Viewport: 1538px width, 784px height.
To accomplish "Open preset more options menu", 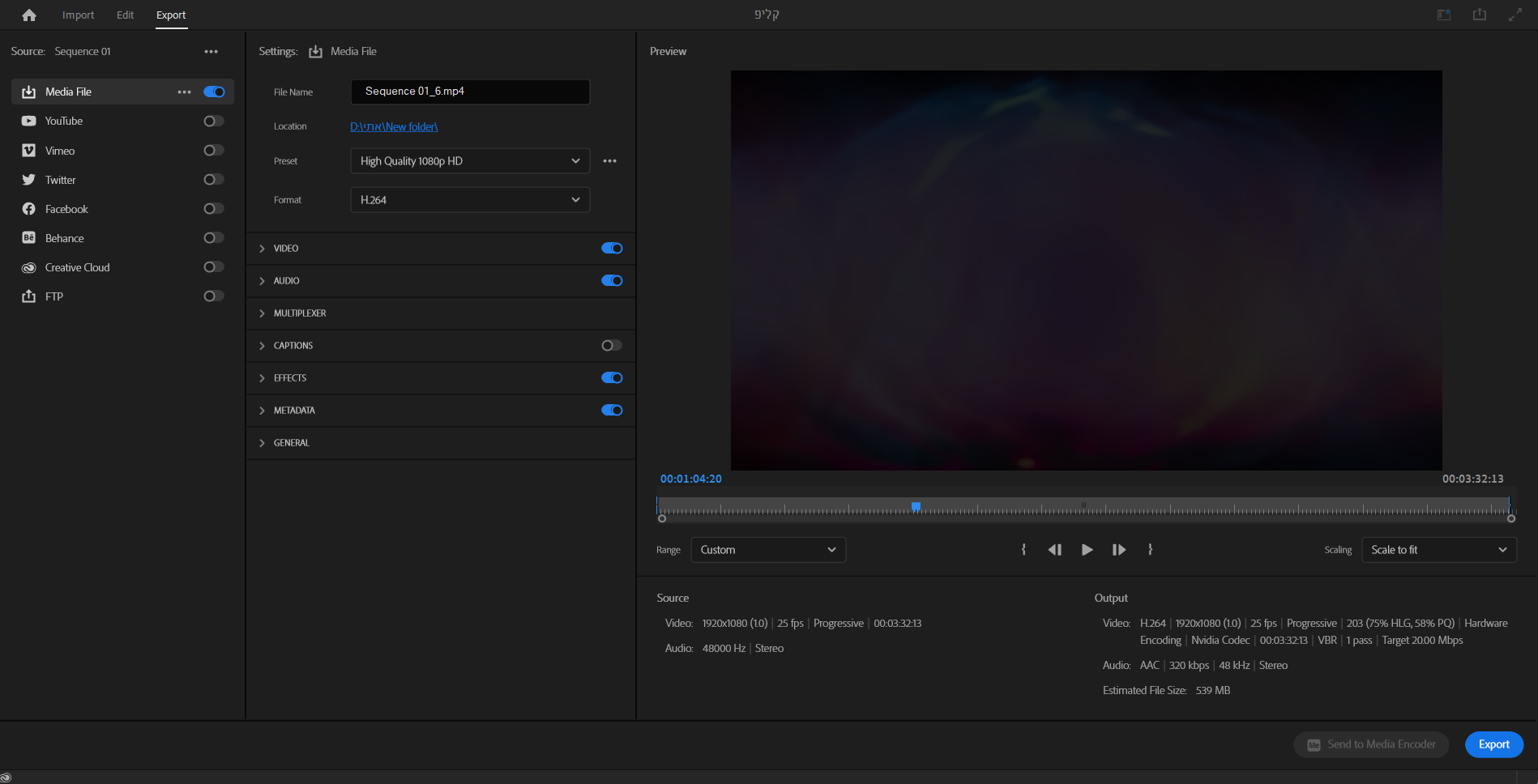I will coord(609,160).
